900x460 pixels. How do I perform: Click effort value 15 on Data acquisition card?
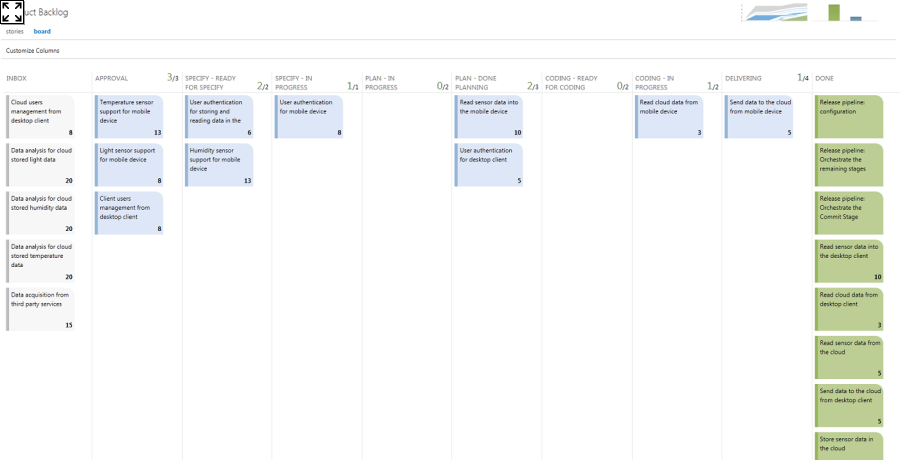tap(69, 325)
